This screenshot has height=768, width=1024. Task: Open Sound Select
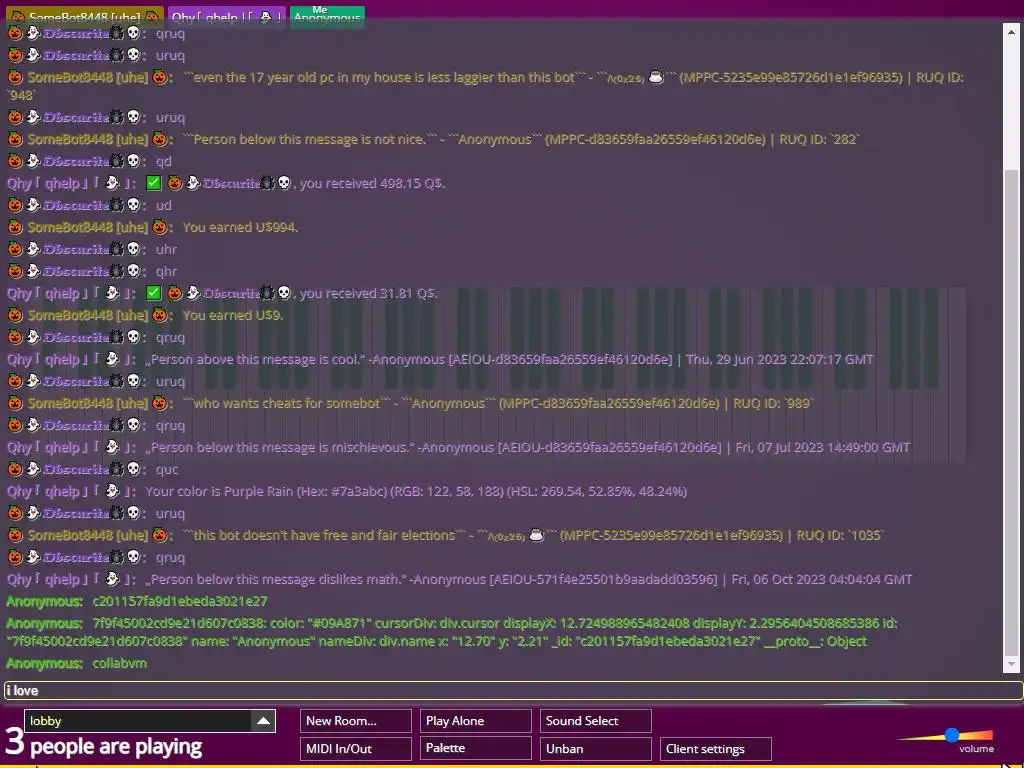point(596,721)
